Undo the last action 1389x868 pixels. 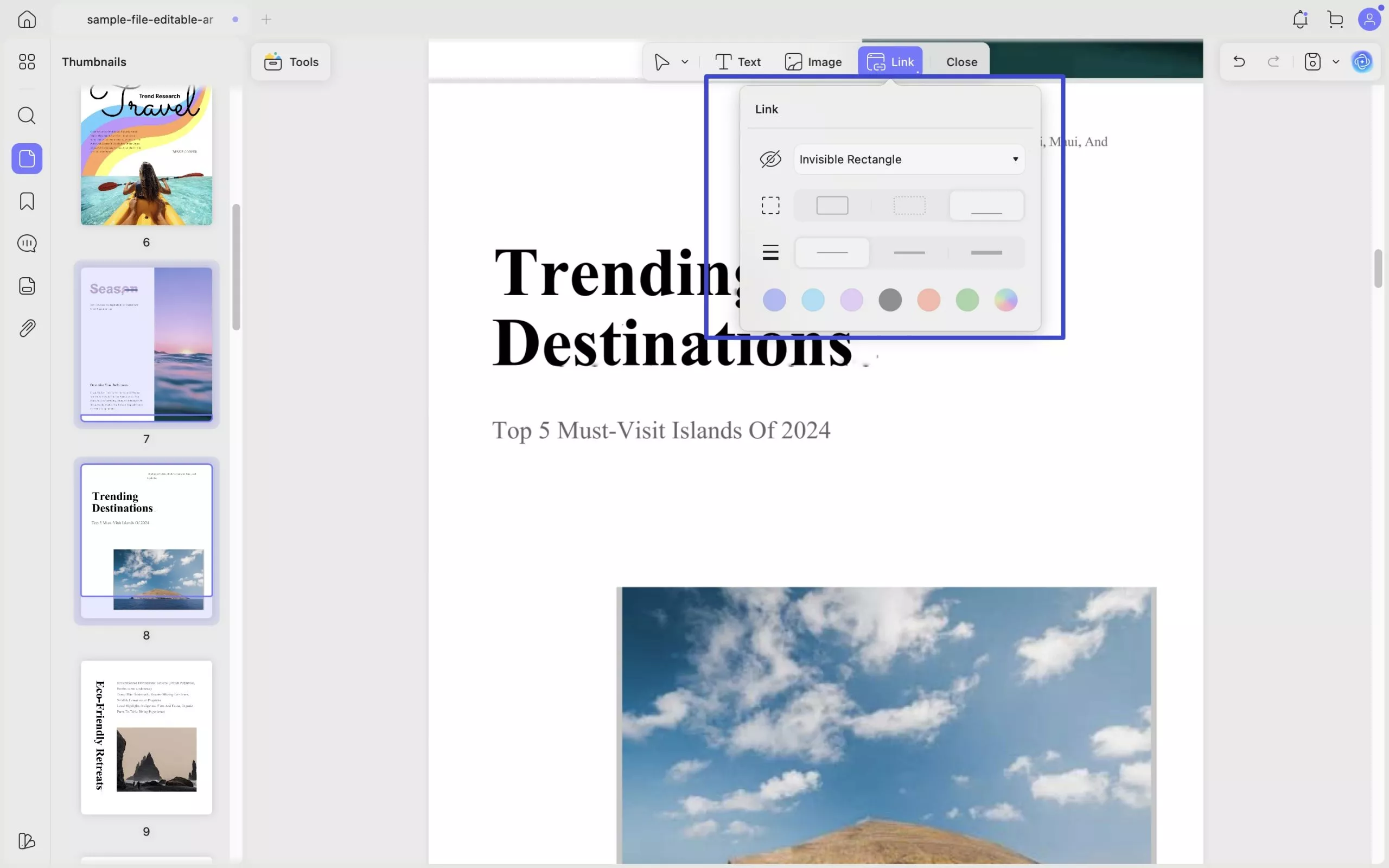click(1239, 61)
